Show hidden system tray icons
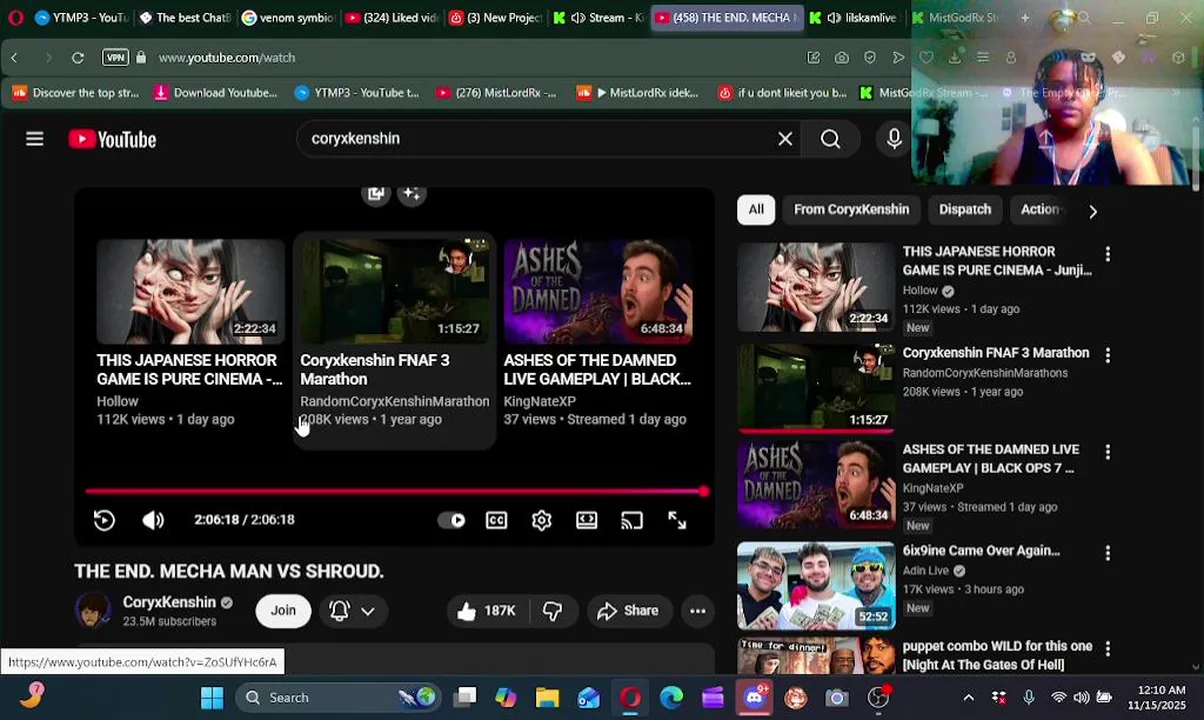The image size is (1204, 720). pyautogui.click(x=968, y=698)
